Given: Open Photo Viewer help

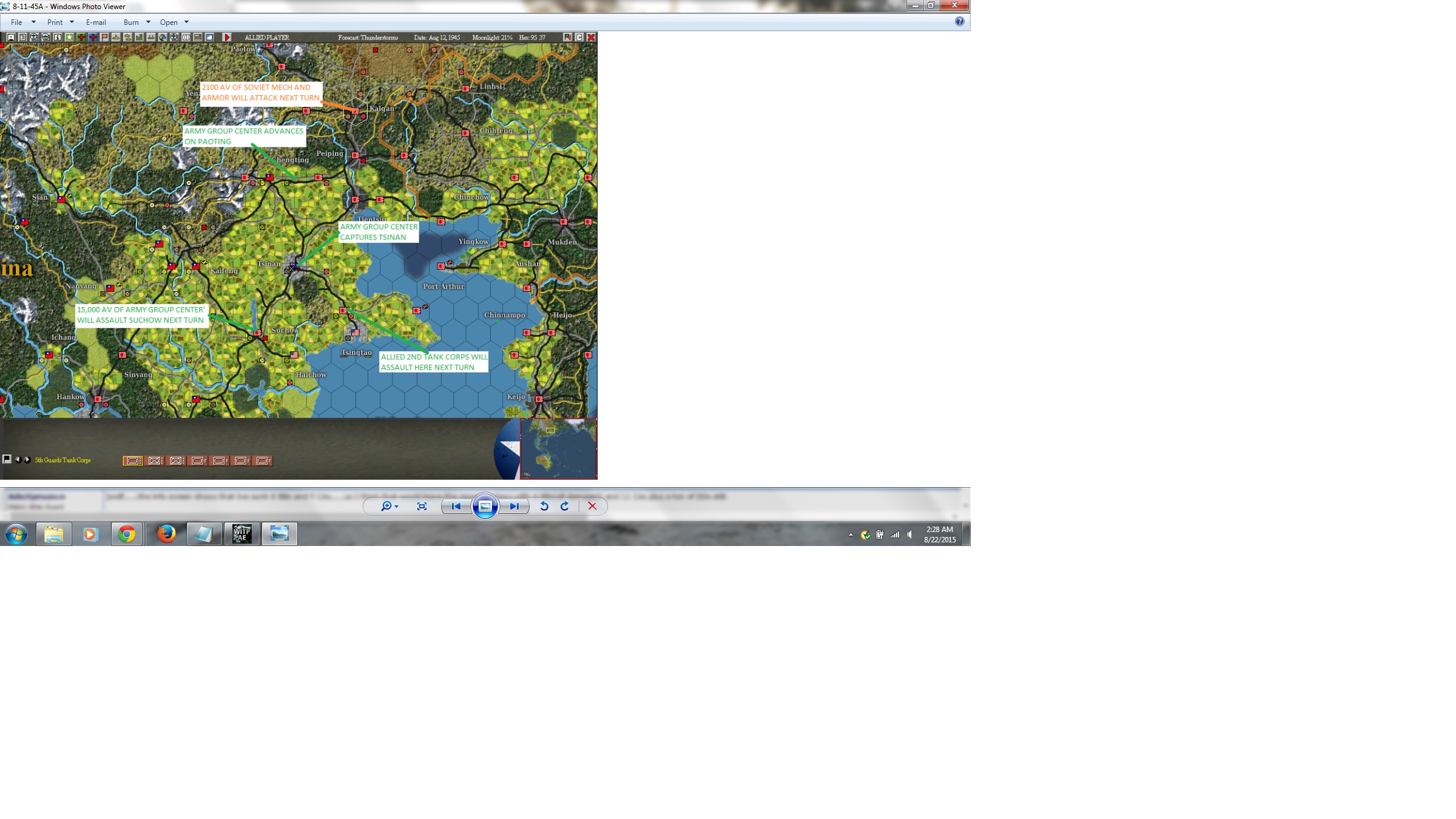Looking at the screenshot, I should tap(959, 21).
